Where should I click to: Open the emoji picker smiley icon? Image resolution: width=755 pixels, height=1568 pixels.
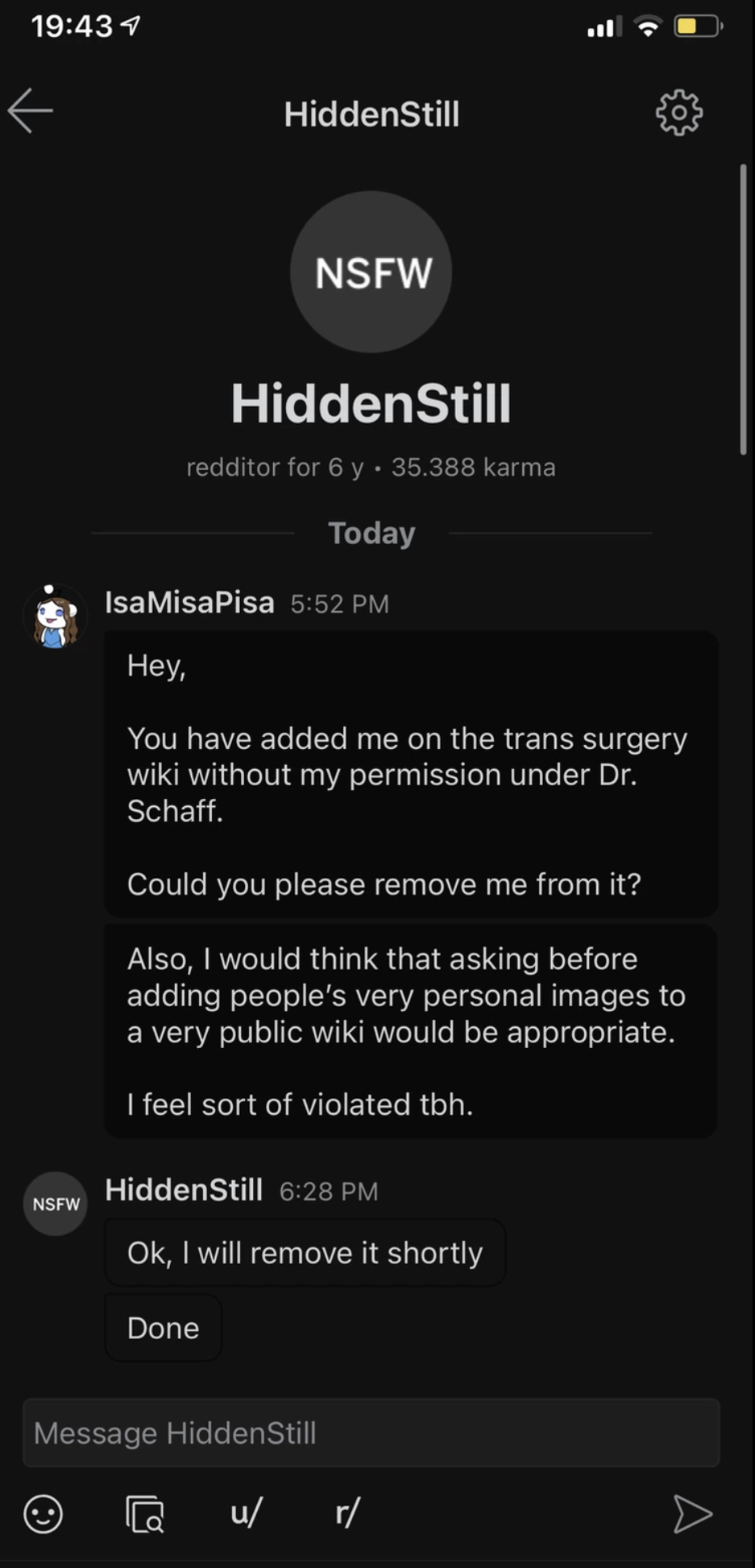pos(44,1513)
